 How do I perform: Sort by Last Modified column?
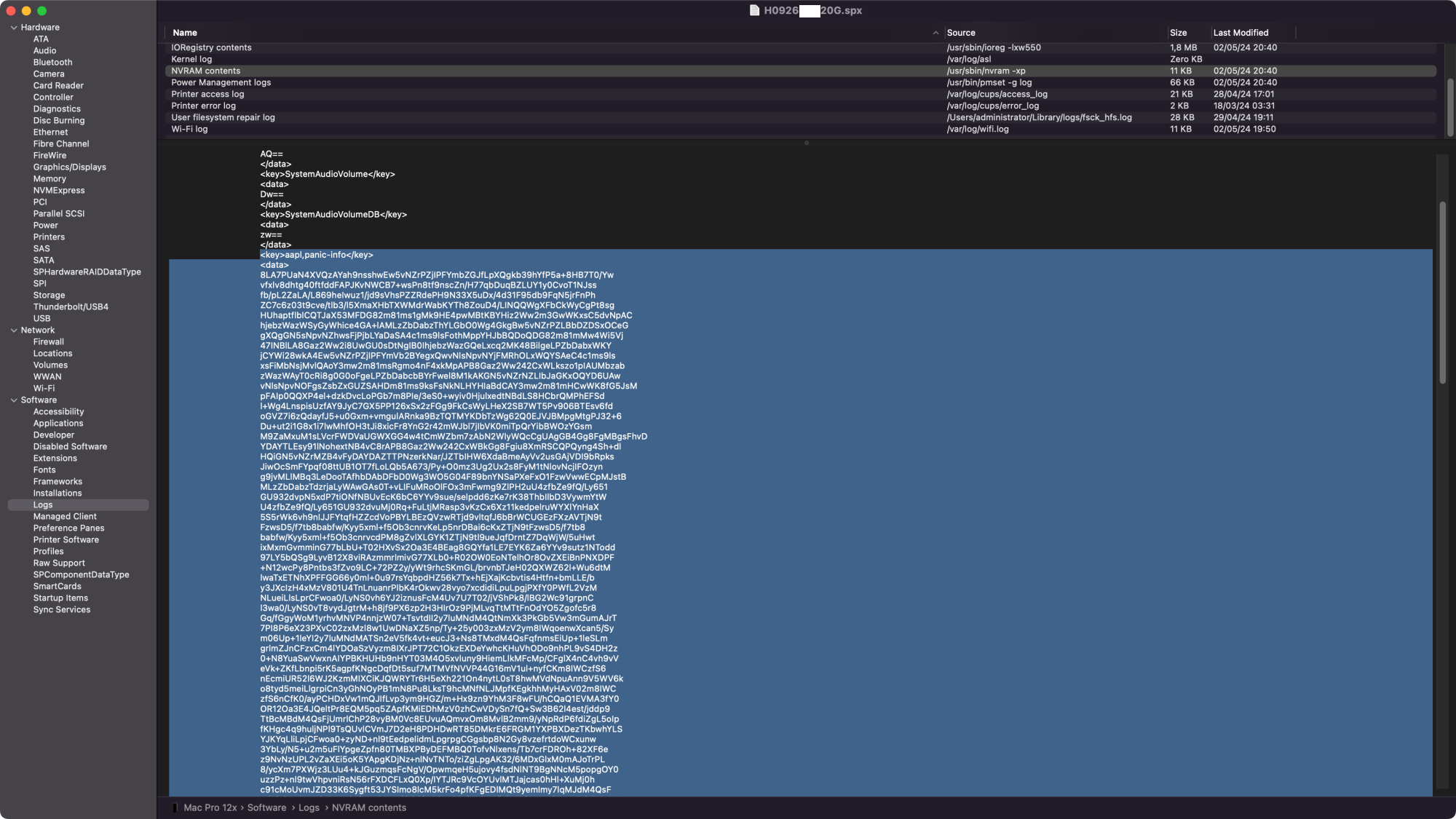pyautogui.click(x=1241, y=33)
